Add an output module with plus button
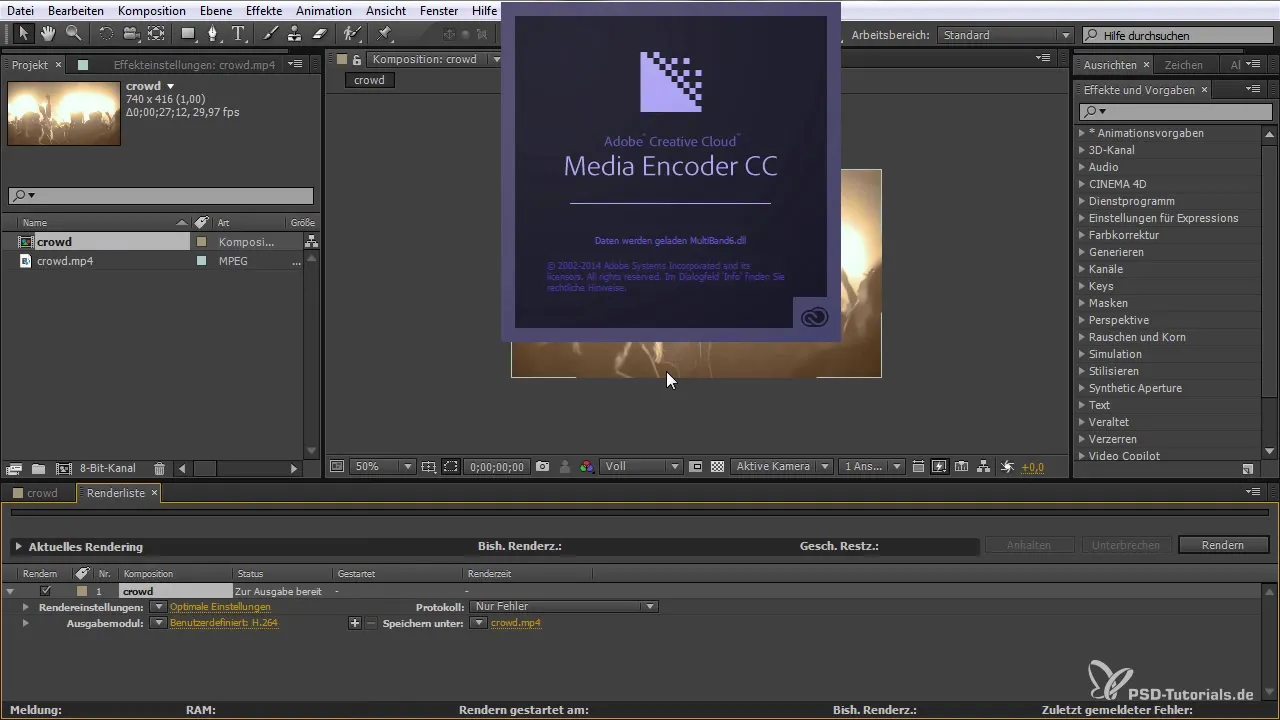Viewport: 1280px width, 720px height. coord(354,623)
